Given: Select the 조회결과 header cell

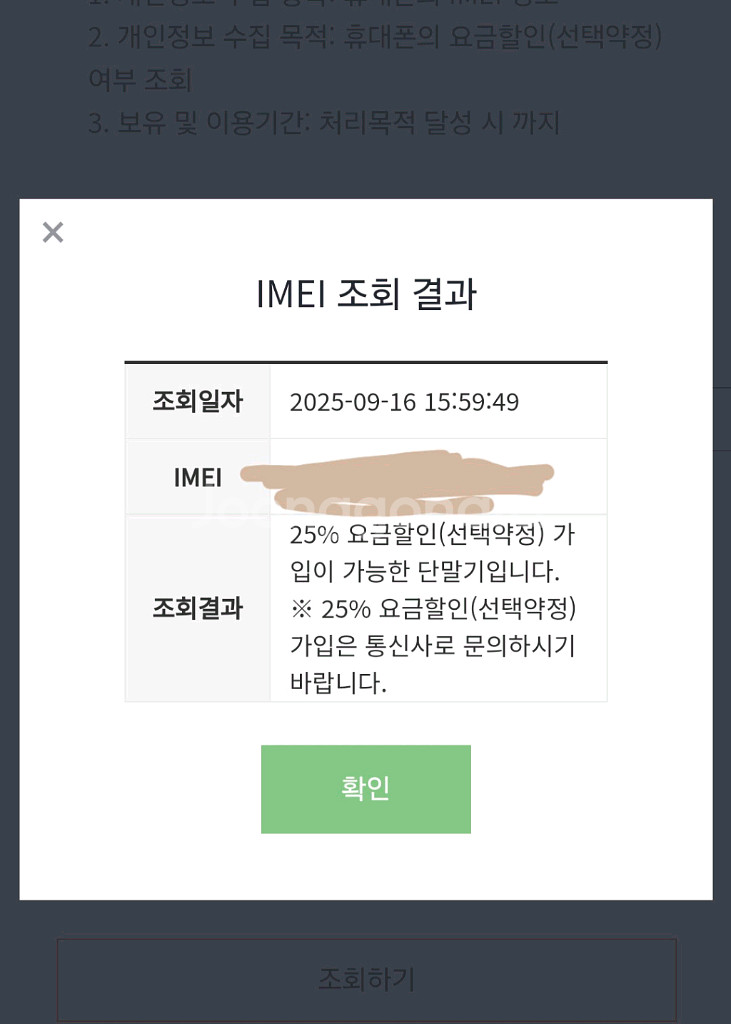Looking at the screenshot, I should [x=197, y=608].
